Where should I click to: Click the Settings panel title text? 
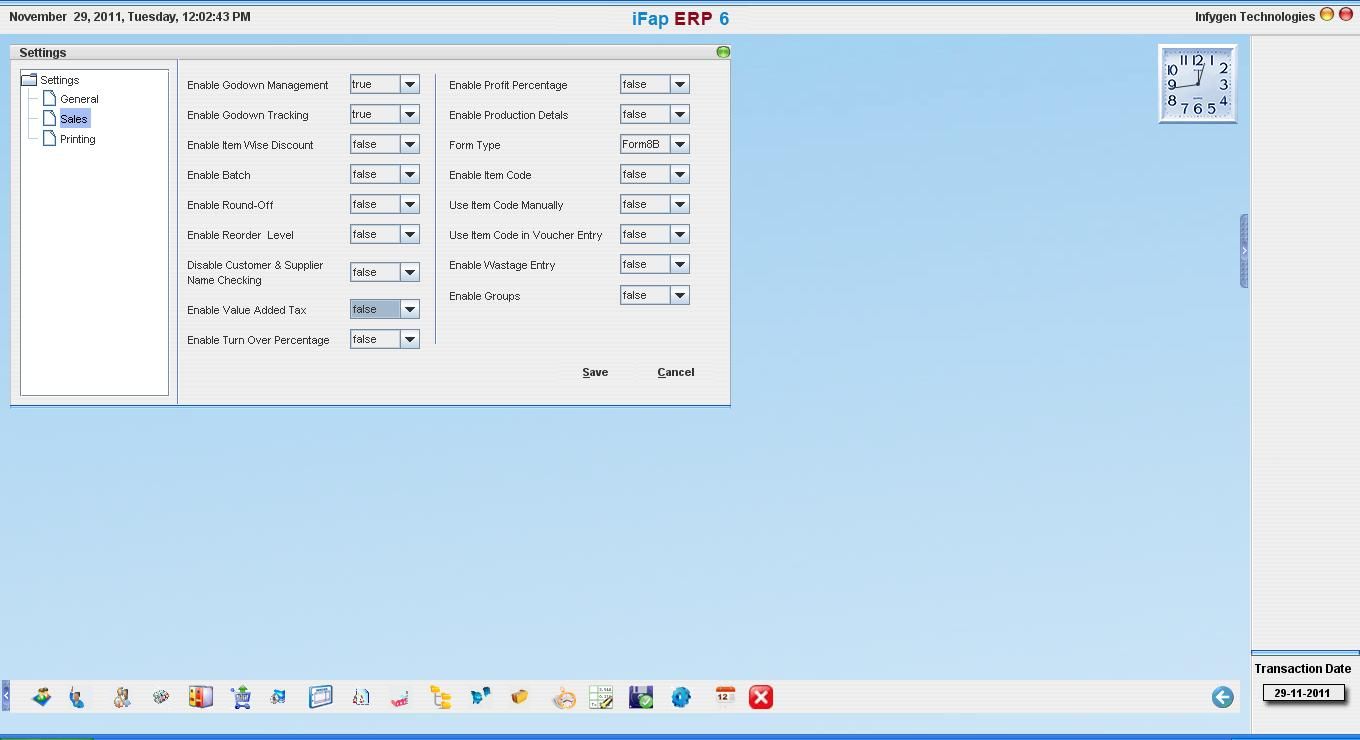coord(43,52)
